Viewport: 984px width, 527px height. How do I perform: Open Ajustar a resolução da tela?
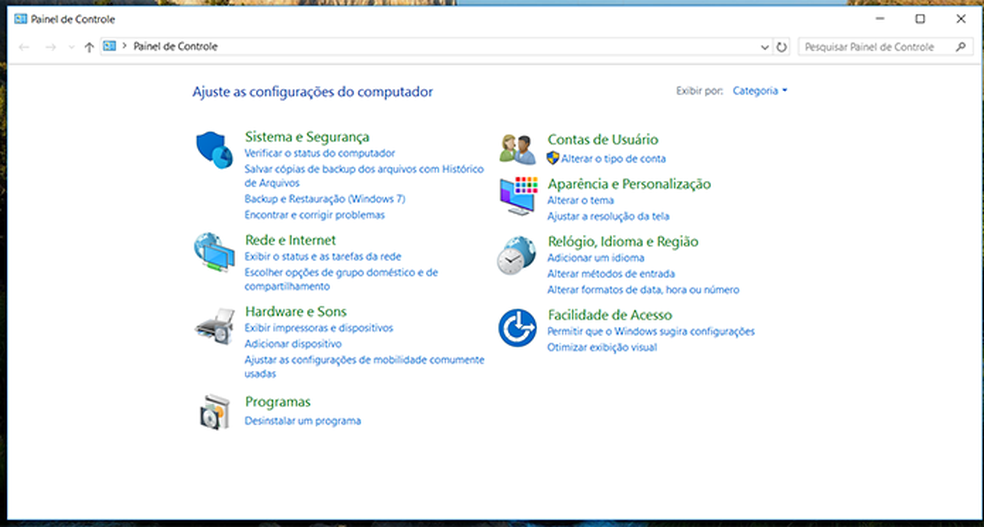tap(608, 216)
